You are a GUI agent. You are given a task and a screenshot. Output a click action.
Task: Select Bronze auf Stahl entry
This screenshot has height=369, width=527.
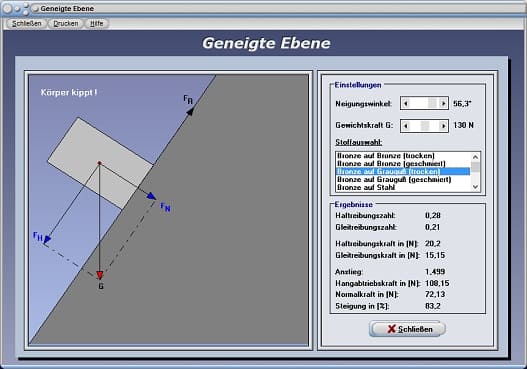366,188
